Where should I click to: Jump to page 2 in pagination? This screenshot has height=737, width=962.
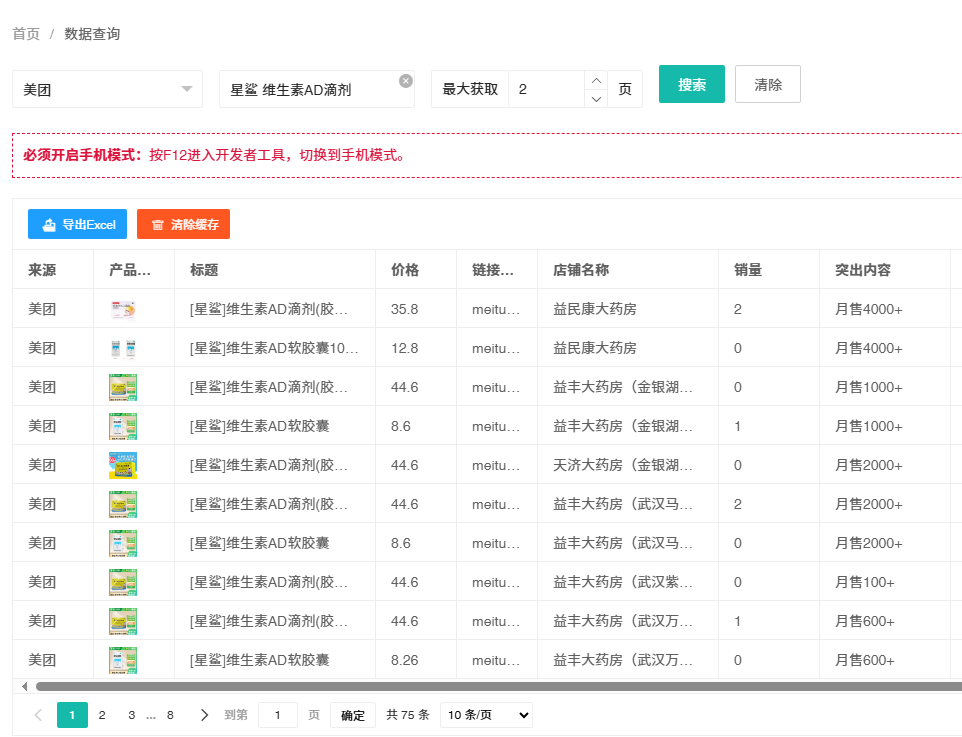[102, 715]
